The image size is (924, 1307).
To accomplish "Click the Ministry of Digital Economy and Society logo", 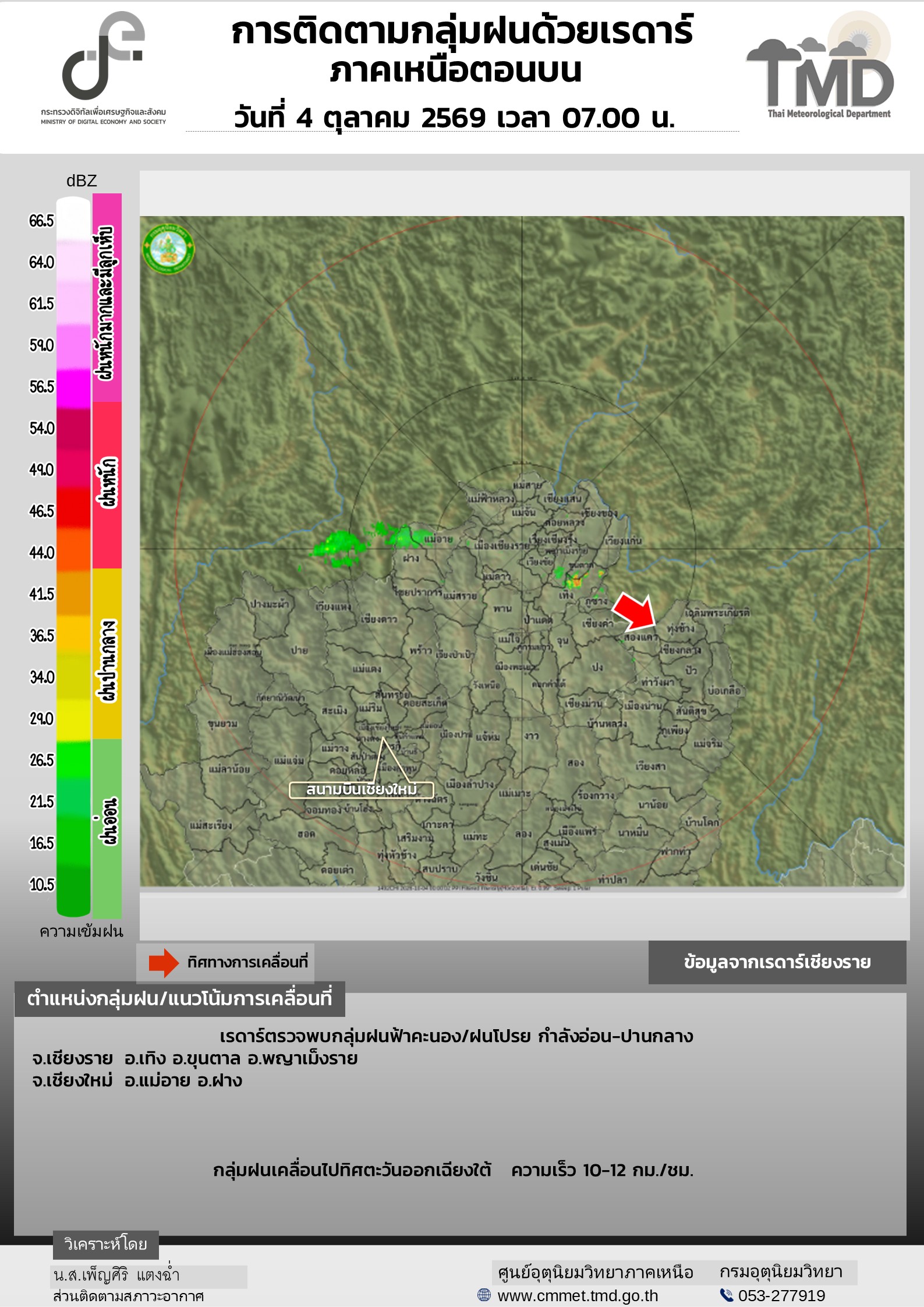I will (x=104, y=68).
